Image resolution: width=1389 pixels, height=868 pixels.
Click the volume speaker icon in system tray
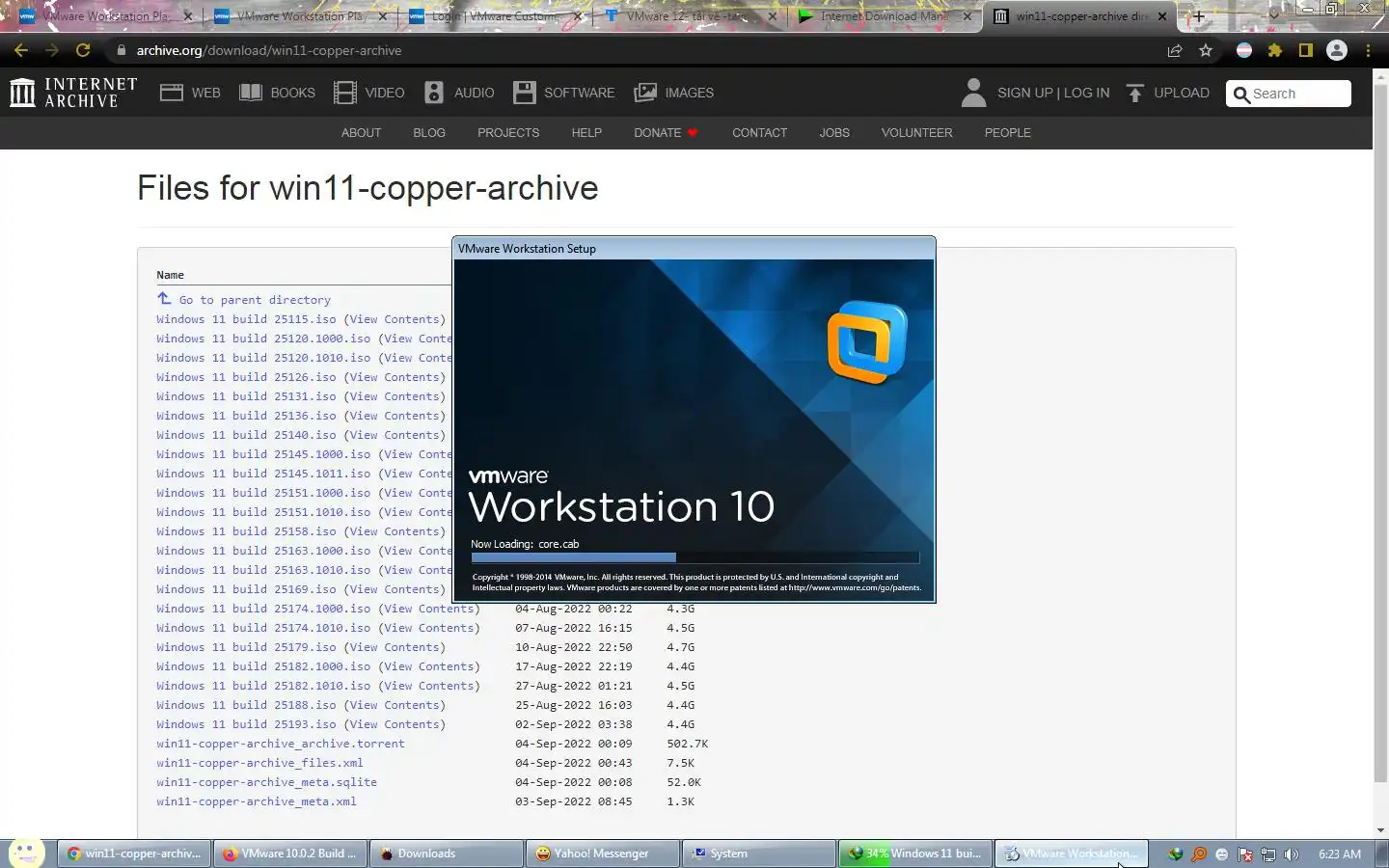[1292, 854]
